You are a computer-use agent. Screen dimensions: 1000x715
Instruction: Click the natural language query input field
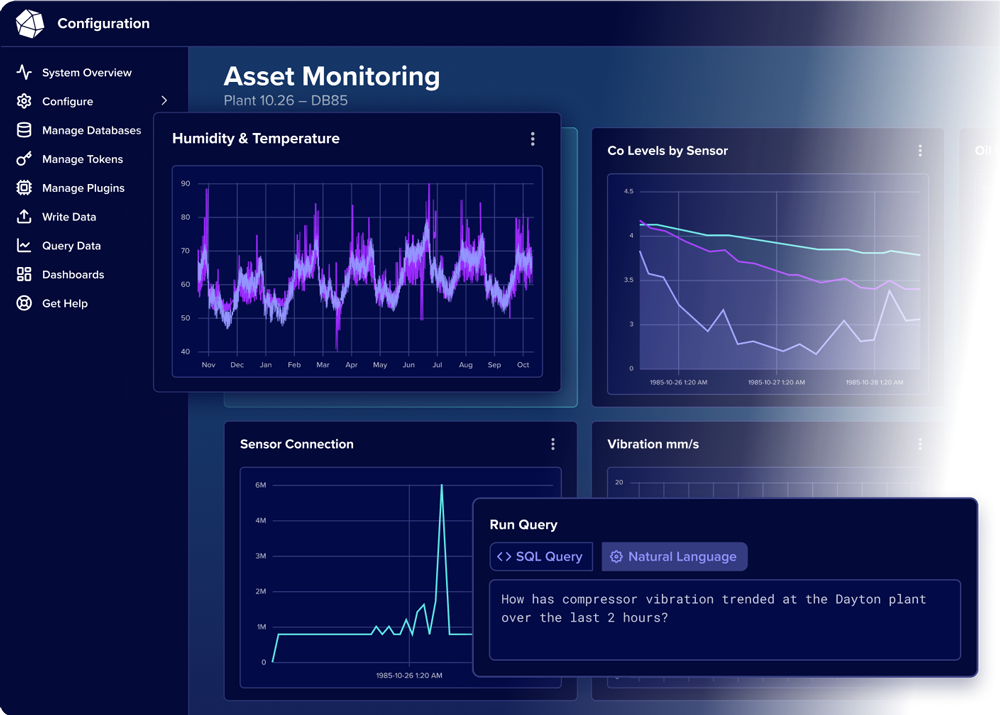(725, 620)
